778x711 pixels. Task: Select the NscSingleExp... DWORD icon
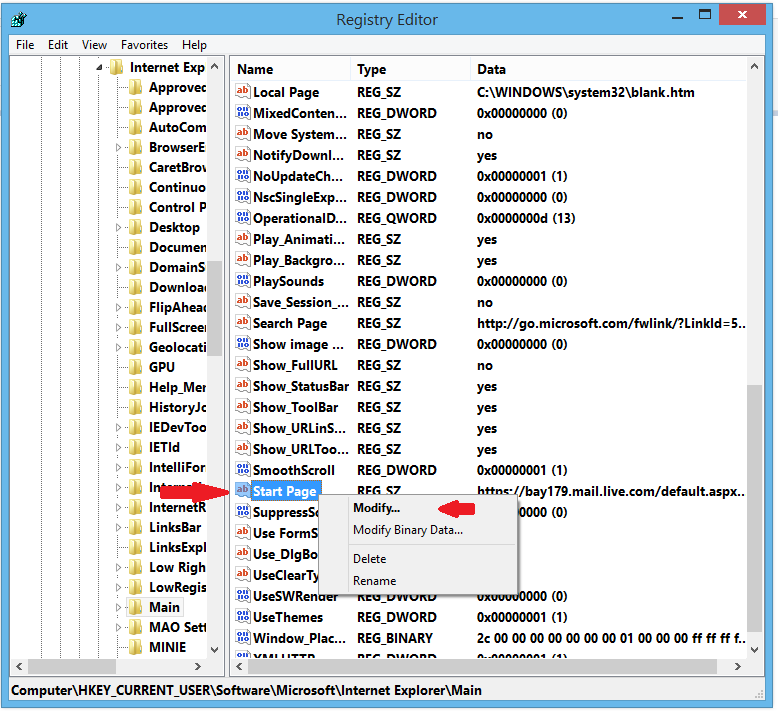[243, 196]
